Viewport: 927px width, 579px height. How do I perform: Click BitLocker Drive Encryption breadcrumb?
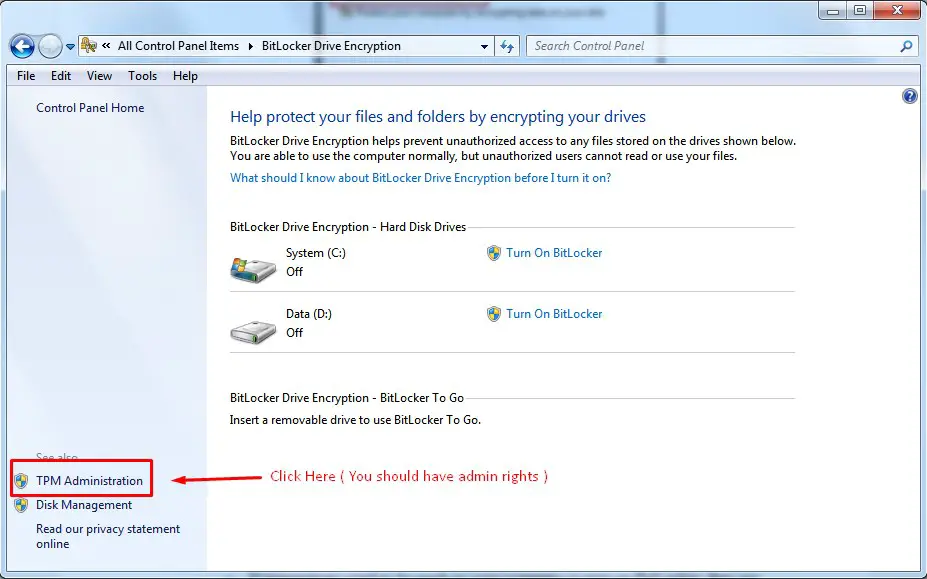[331, 46]
